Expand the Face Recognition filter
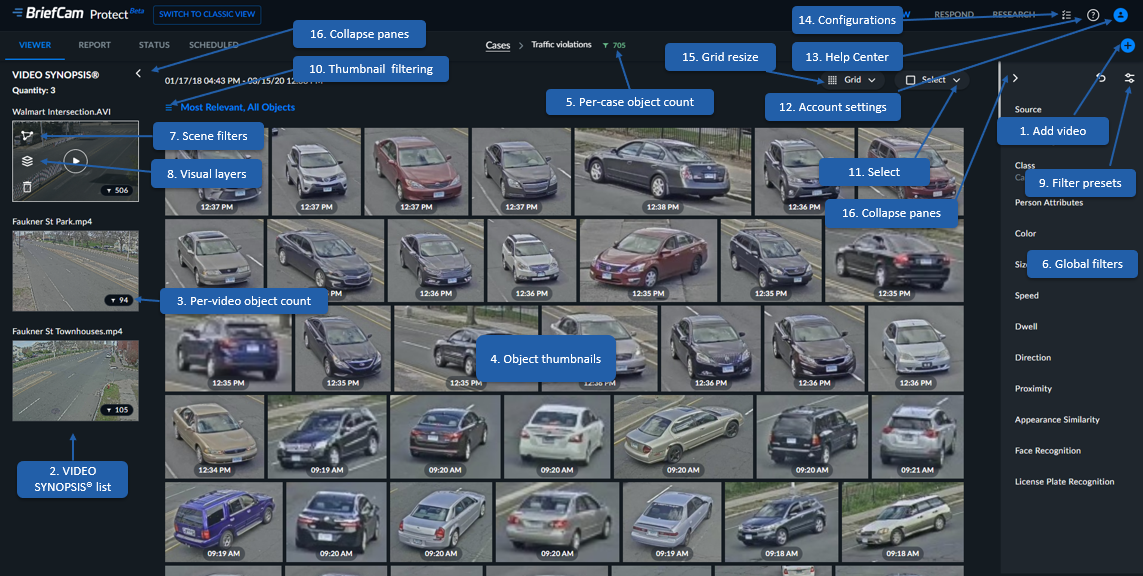Screen dimensions: 1143x576 point(1048,451)
